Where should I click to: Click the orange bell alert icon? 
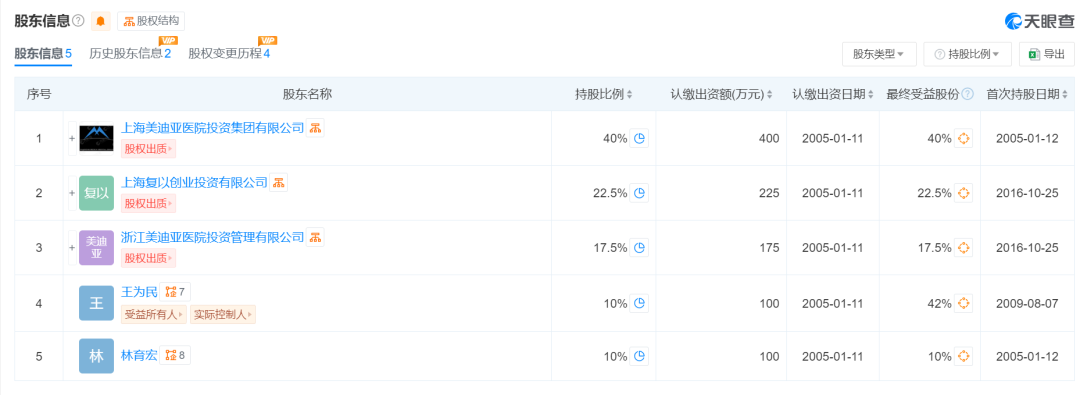[x=101, y=21]
